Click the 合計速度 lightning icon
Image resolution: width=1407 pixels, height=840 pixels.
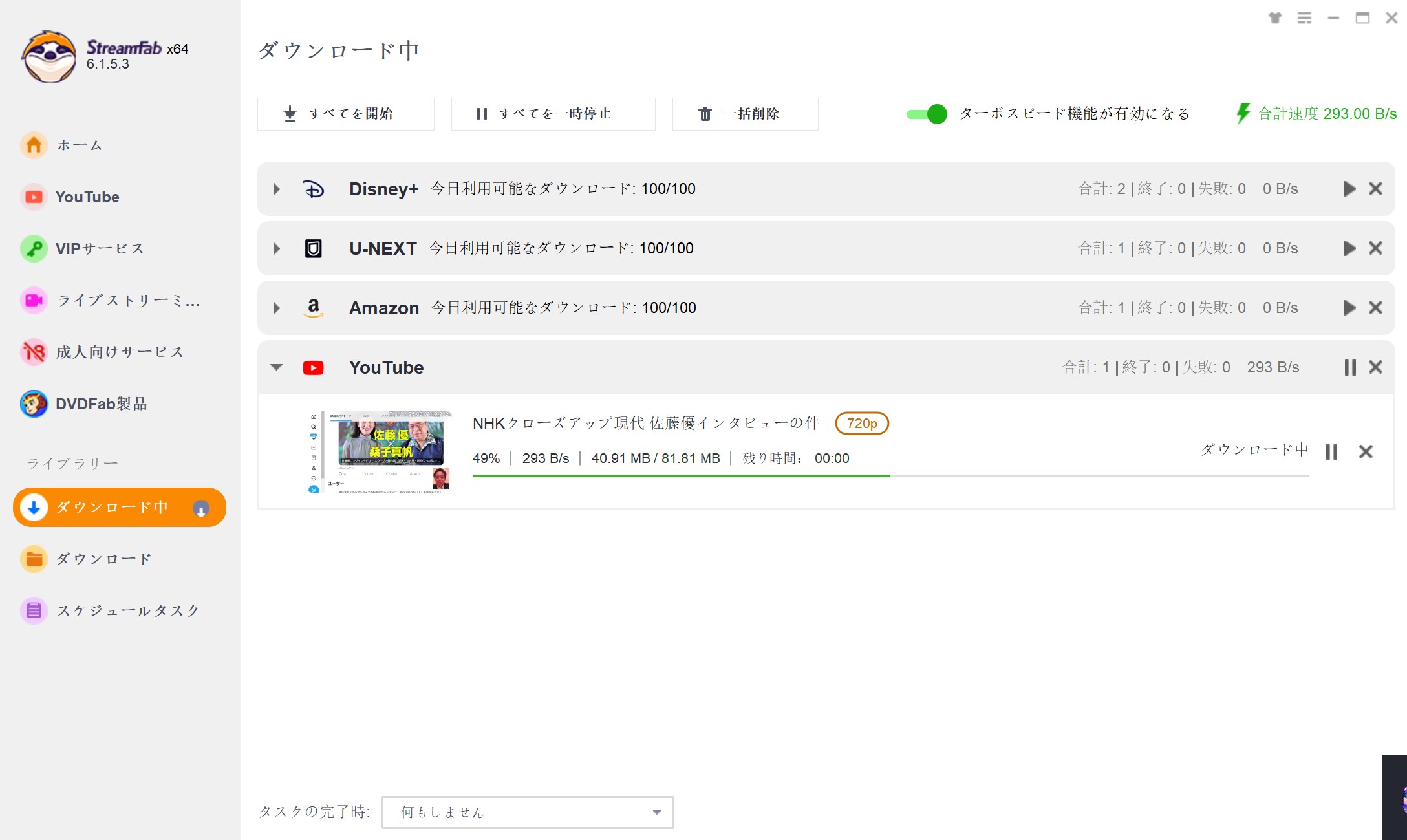[1243, 114]
